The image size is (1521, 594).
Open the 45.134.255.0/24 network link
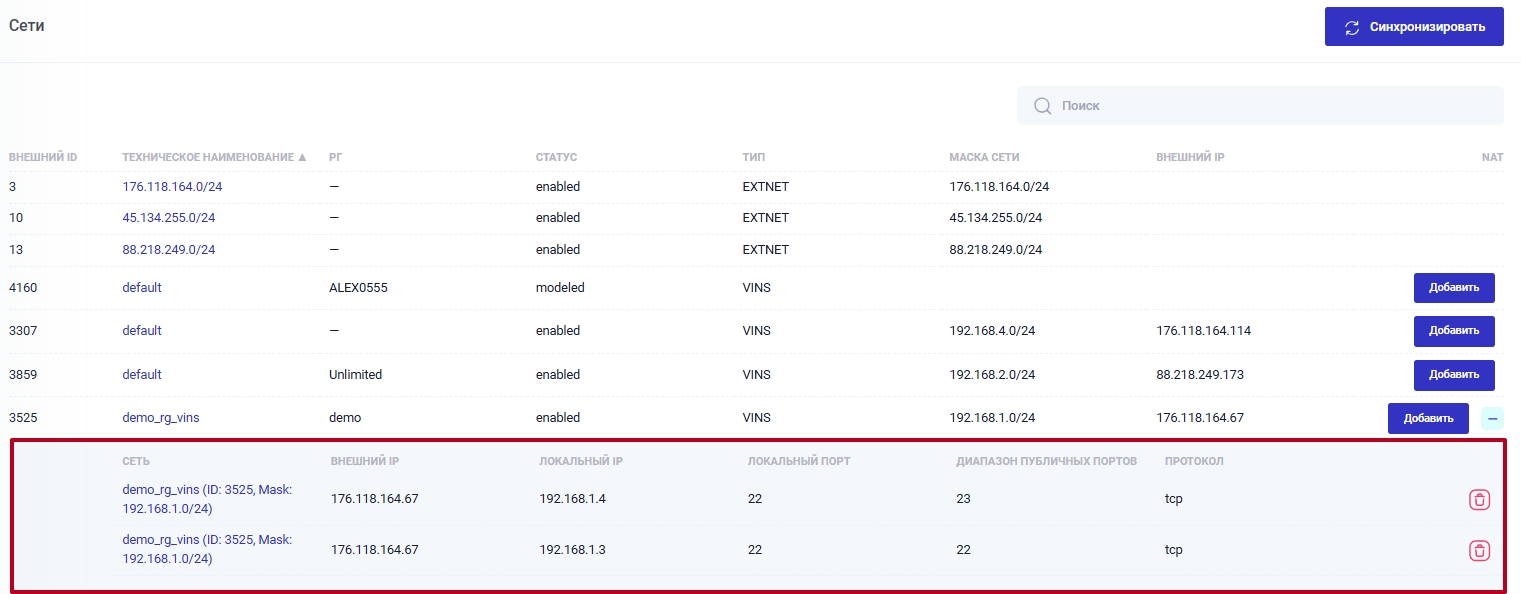tap(168, 218)
